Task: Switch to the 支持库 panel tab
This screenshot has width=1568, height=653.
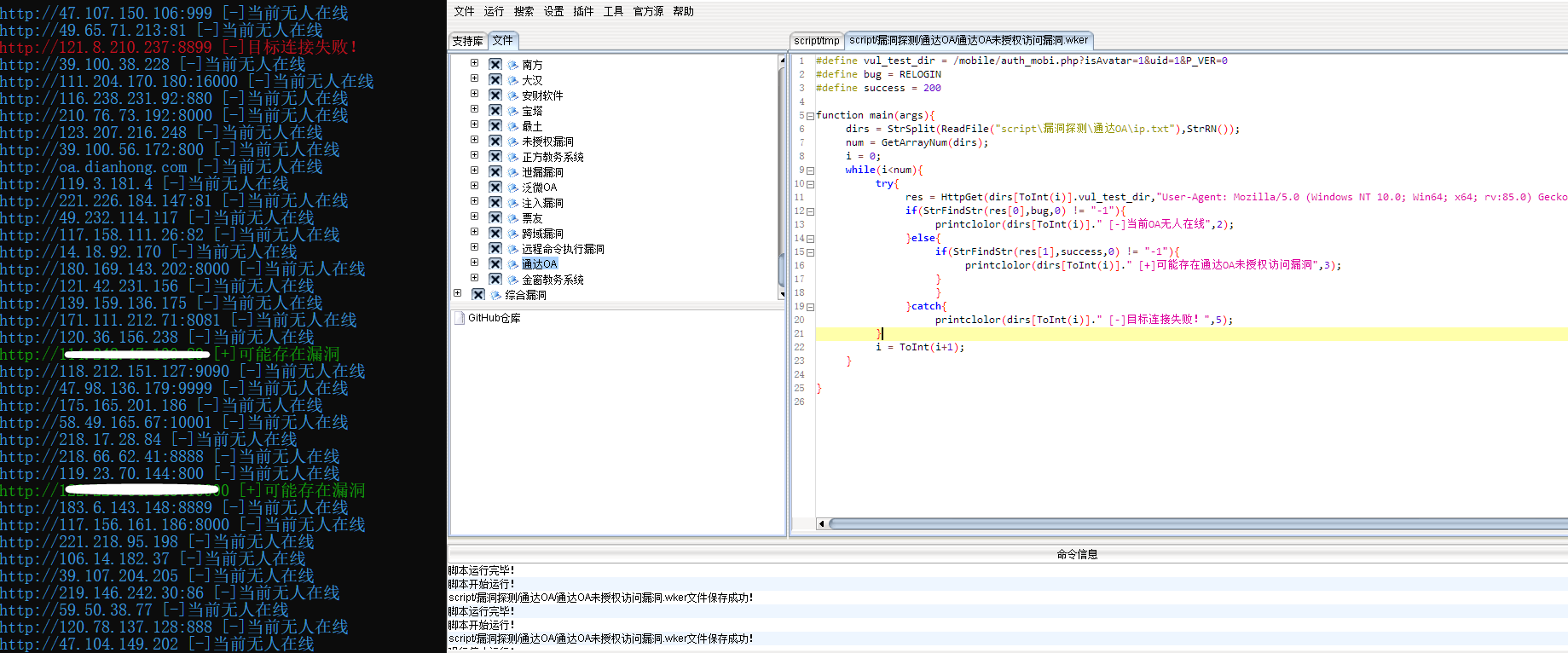Action: (x=467, y=41)
